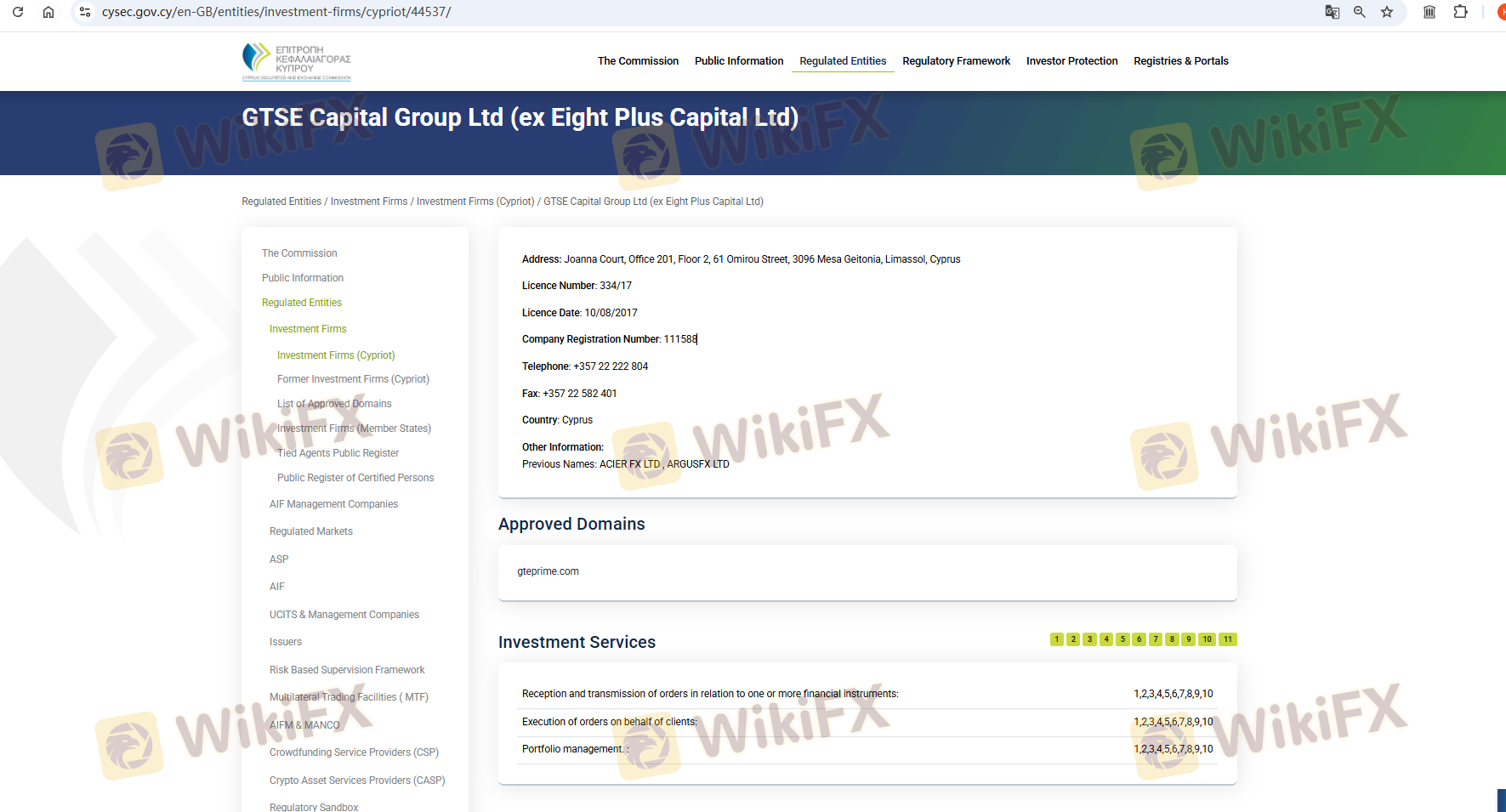Viewport: 1506px width, 812px height.
Task: Open Issuers sidebar link
Action: (286, 642)
